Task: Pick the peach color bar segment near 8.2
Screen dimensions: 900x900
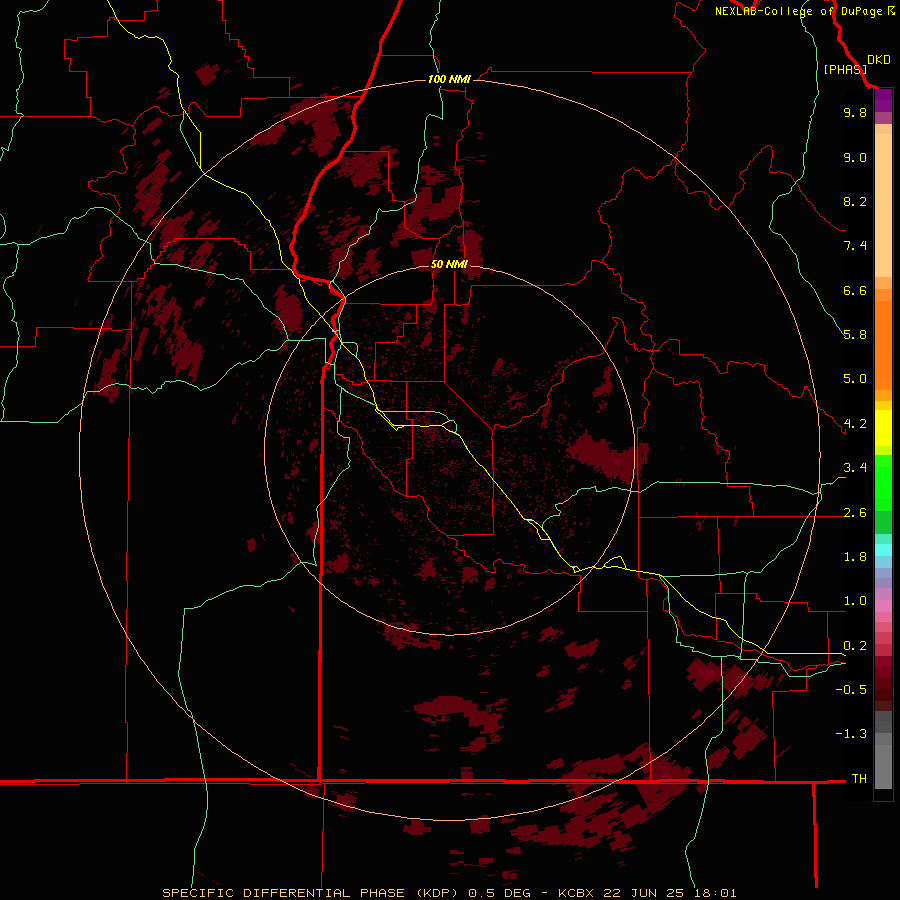Action: tap(883, 205)
